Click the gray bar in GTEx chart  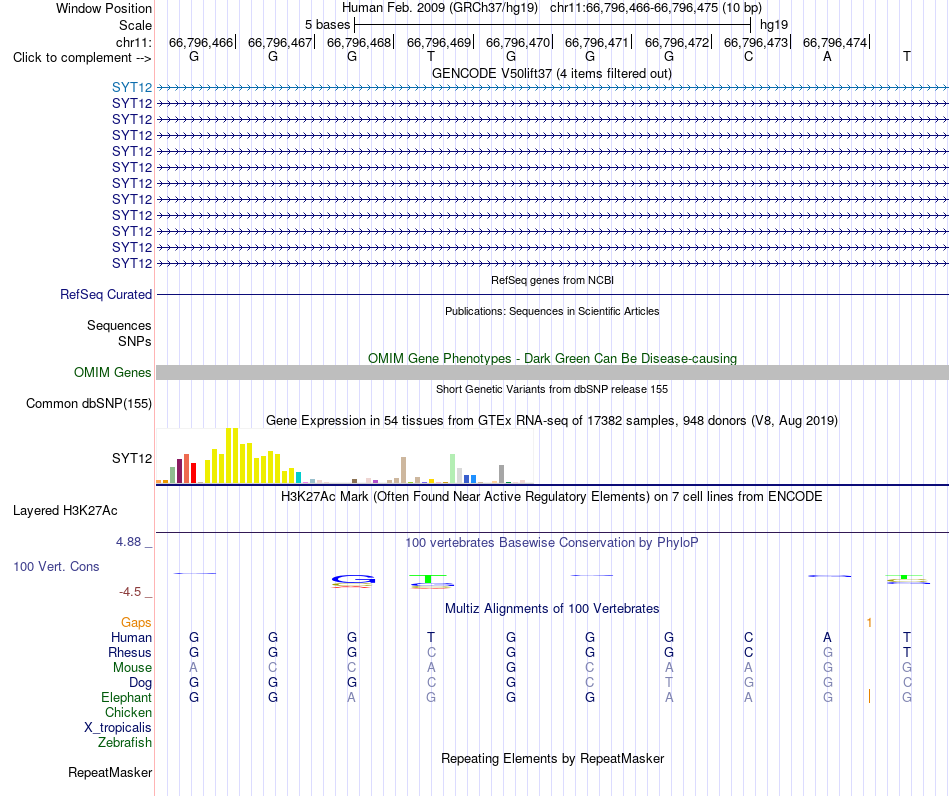tap(502, 474)
